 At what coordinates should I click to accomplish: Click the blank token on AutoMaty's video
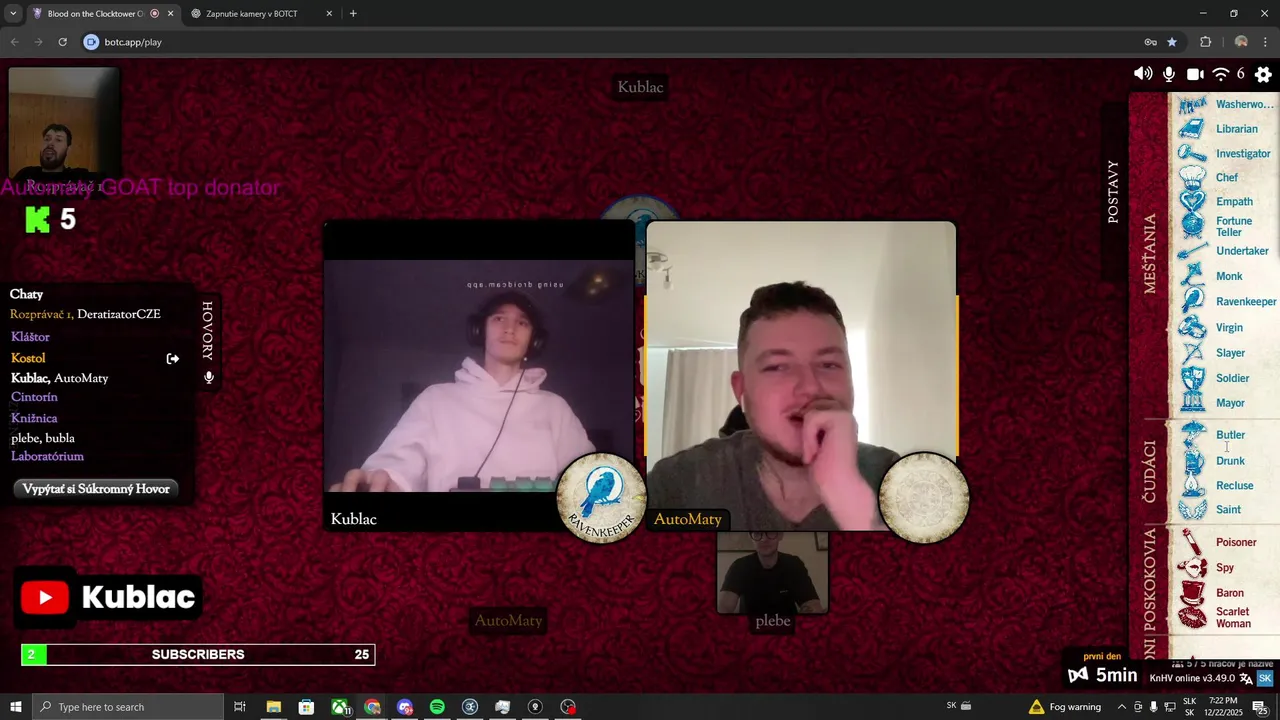point(923,498)
